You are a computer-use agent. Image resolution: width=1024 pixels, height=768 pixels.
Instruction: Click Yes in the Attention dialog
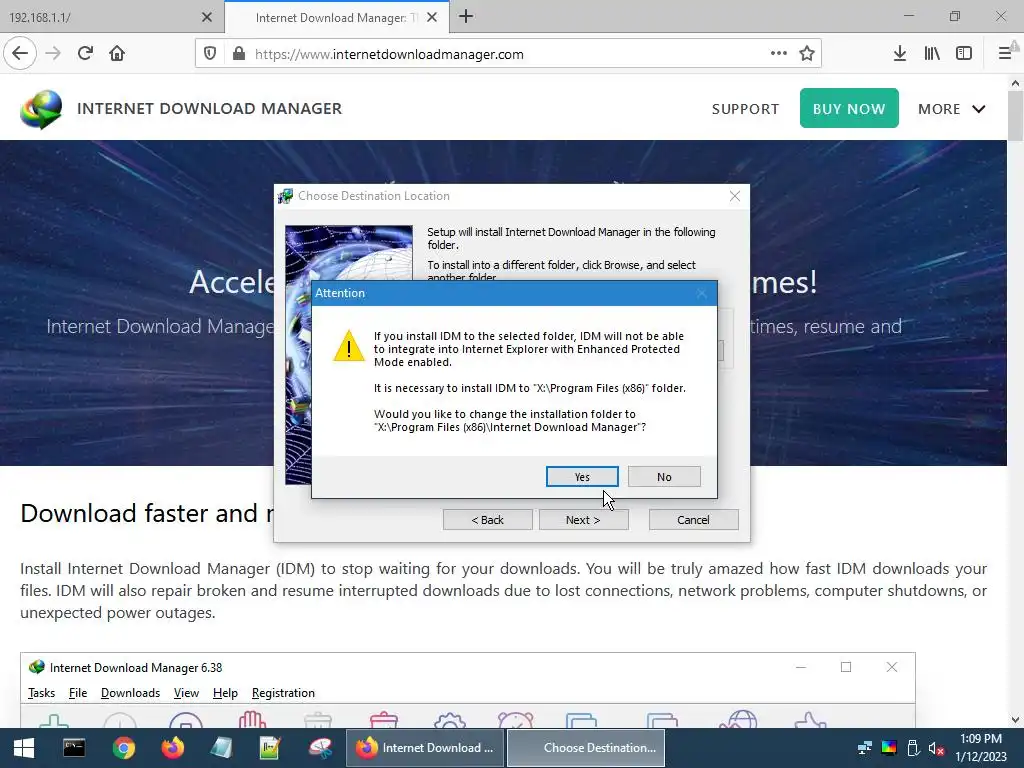pyautogui.click(x=582, y=477)
